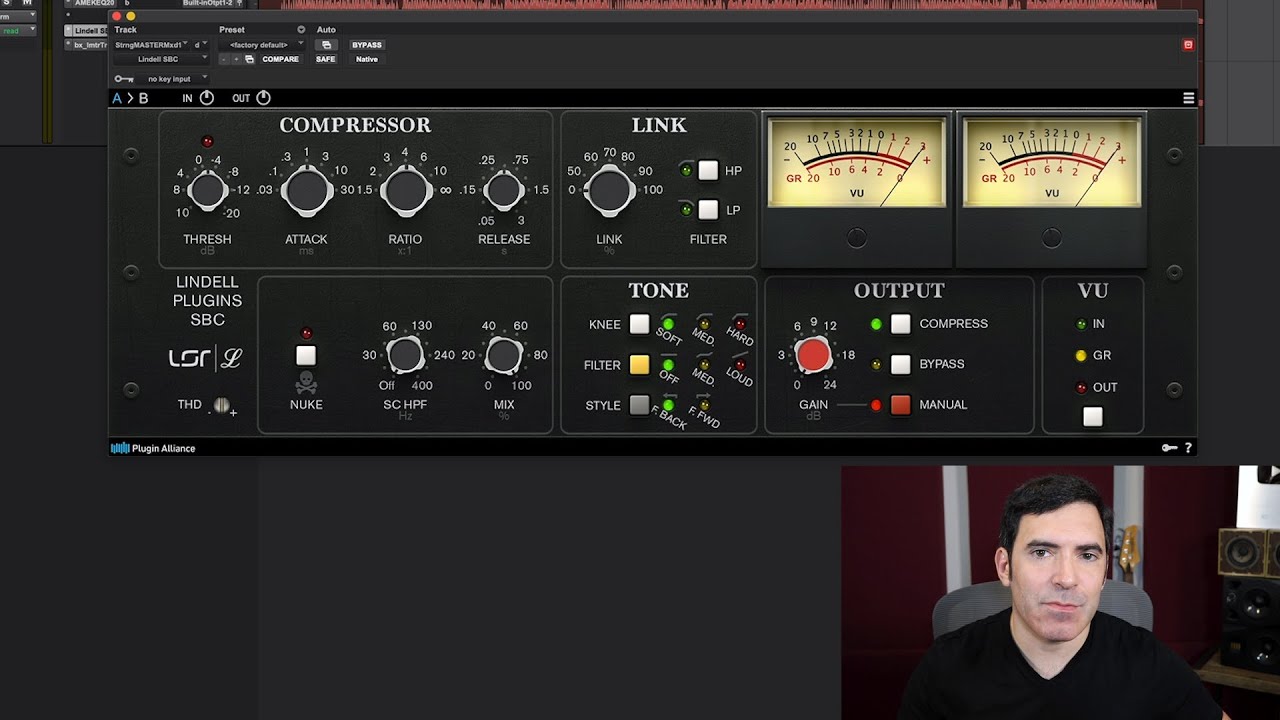The image size is (1280, 720).
Task: Click the next preset plus button
Action: [x=236, y=59]
